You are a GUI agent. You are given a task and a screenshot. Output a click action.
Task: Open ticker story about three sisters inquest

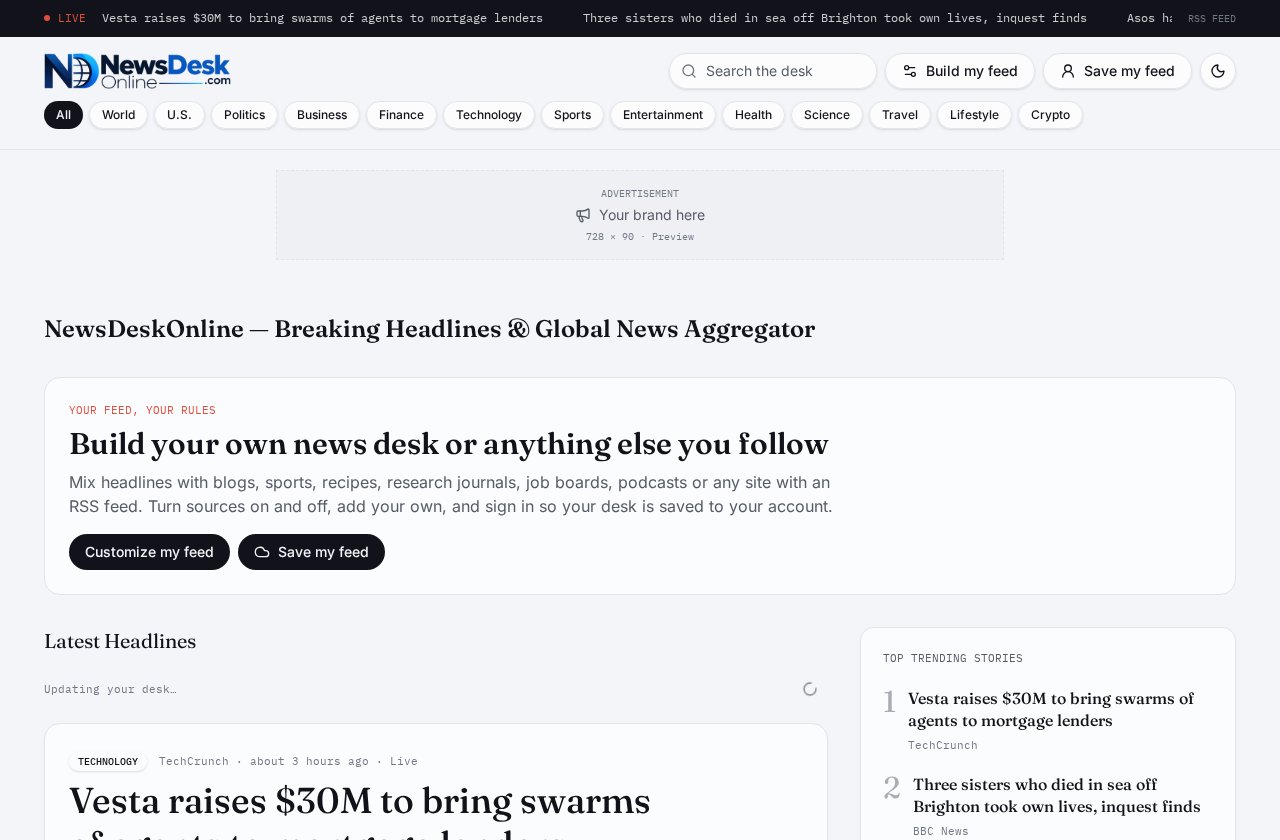tap(835, 18)
